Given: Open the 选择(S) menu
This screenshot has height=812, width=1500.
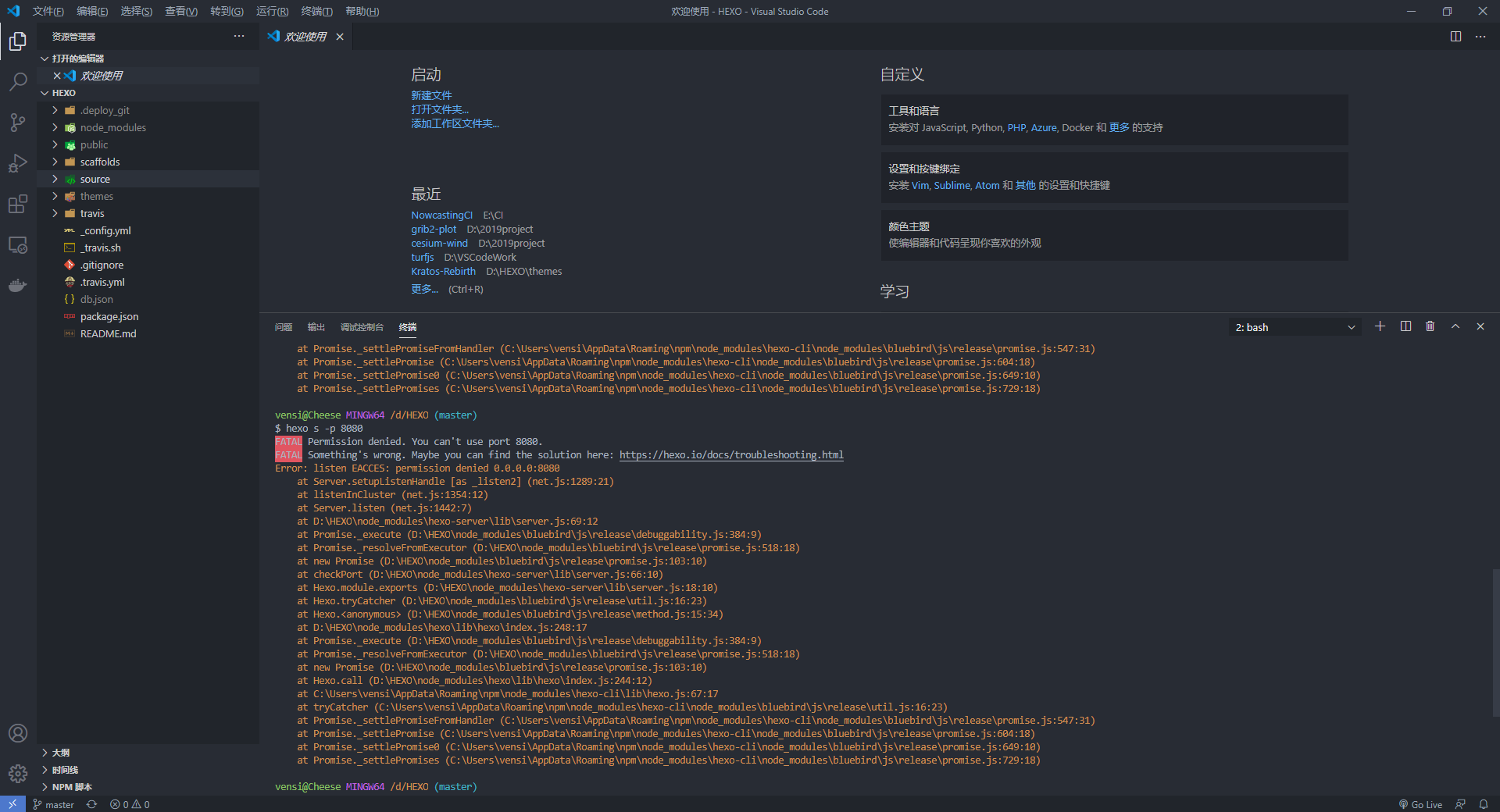Looking at the screenshot, I should 137,11.
